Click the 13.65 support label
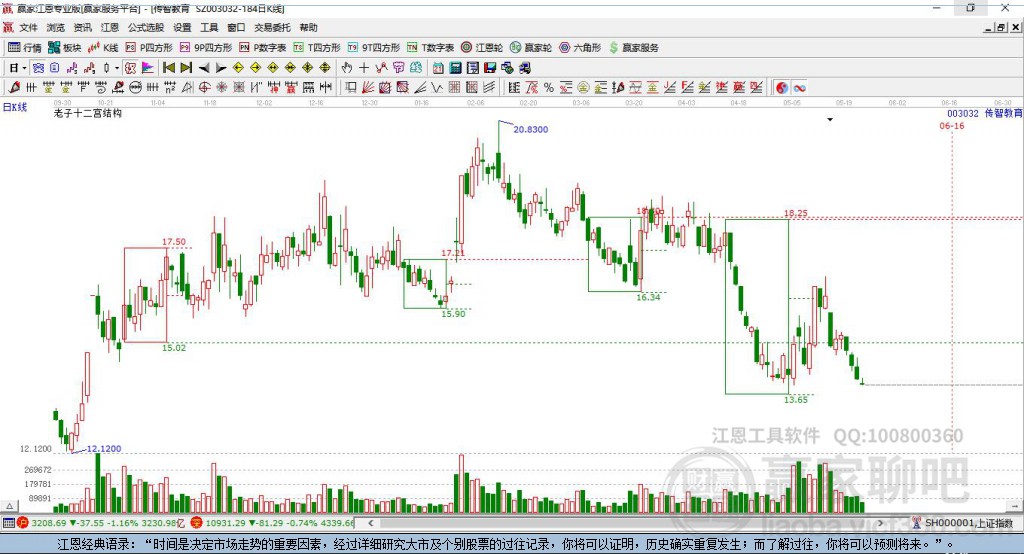1024x554 pixels. 795,400
